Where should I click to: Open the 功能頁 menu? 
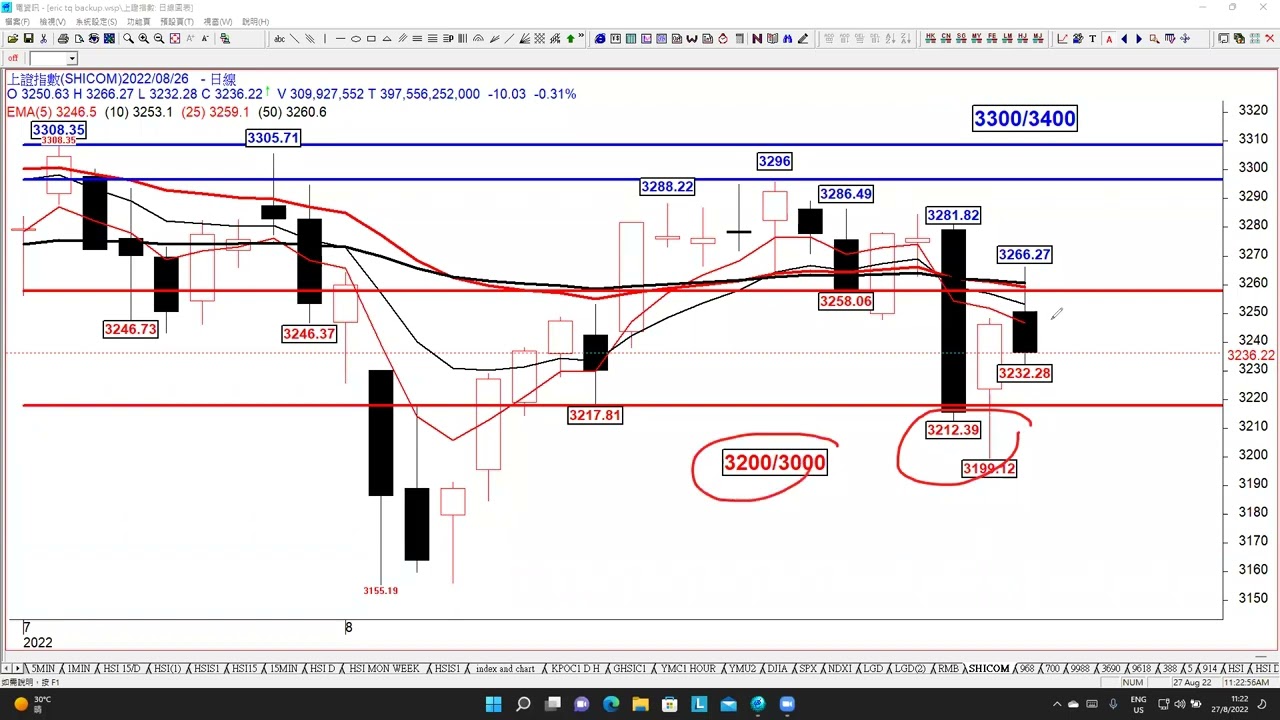(x=139, y=21)
